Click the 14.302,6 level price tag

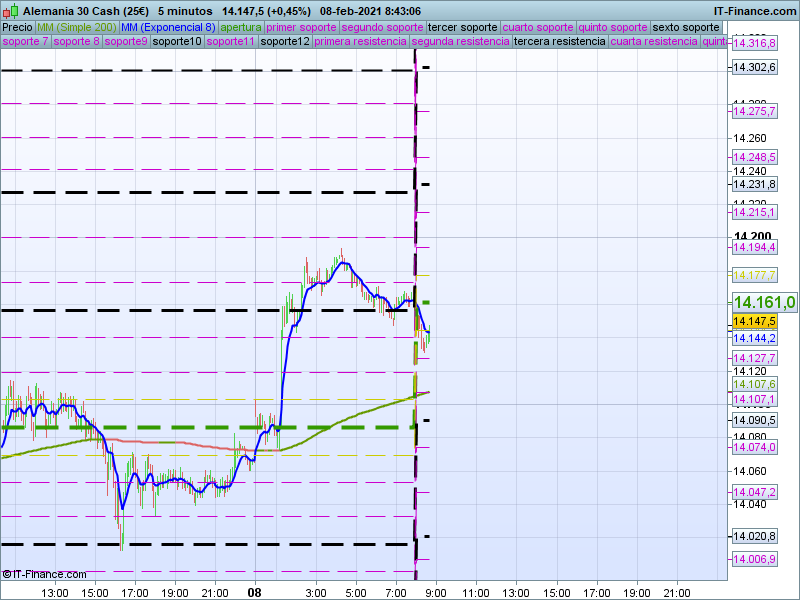754,67
